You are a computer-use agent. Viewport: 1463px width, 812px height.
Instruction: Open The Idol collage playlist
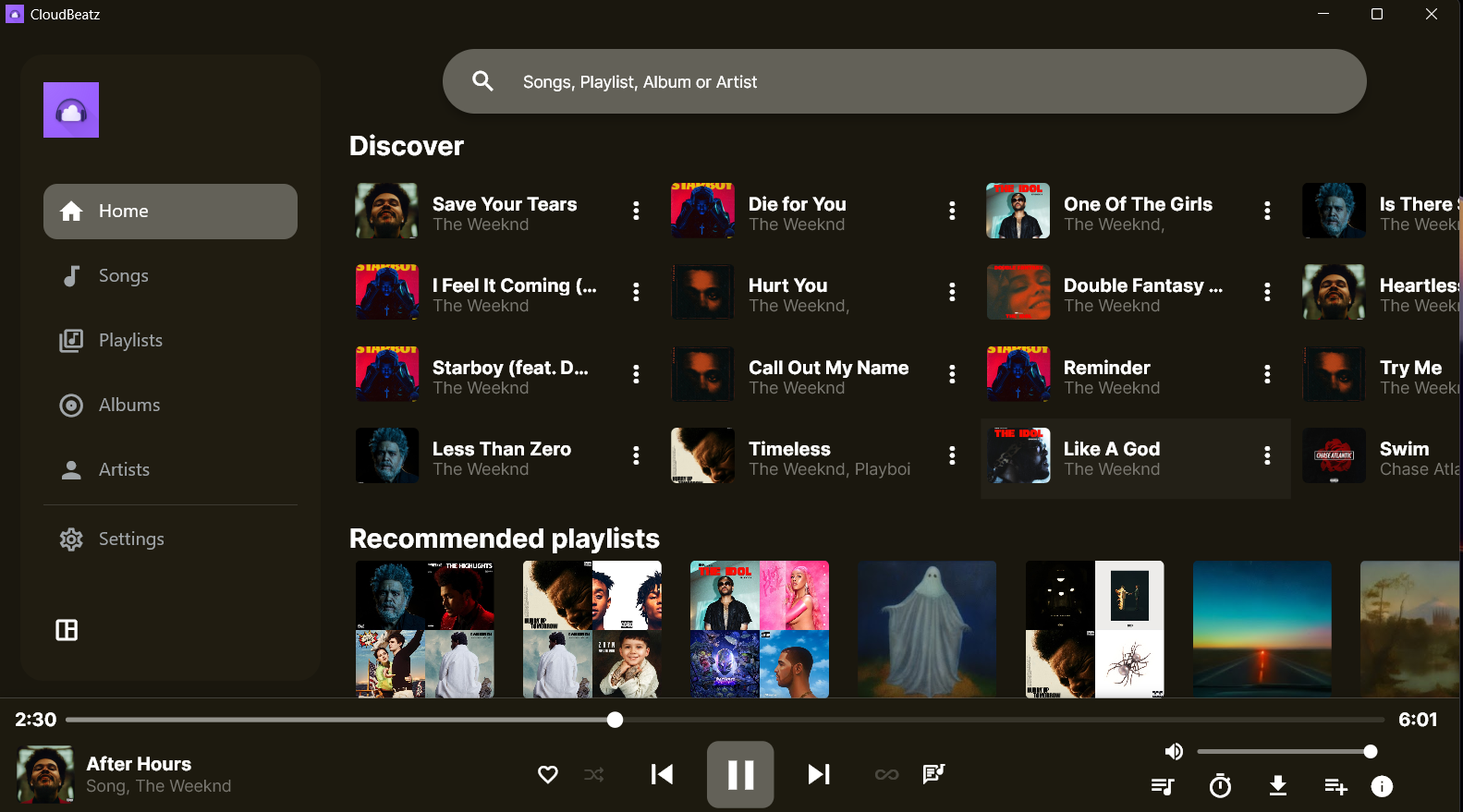point(760,629)
